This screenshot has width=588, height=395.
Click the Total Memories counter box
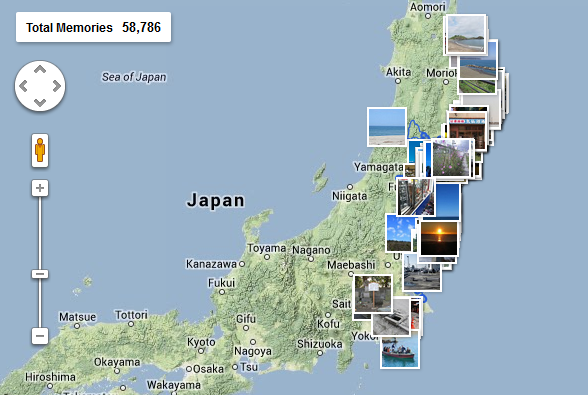(x=93, y=27)
